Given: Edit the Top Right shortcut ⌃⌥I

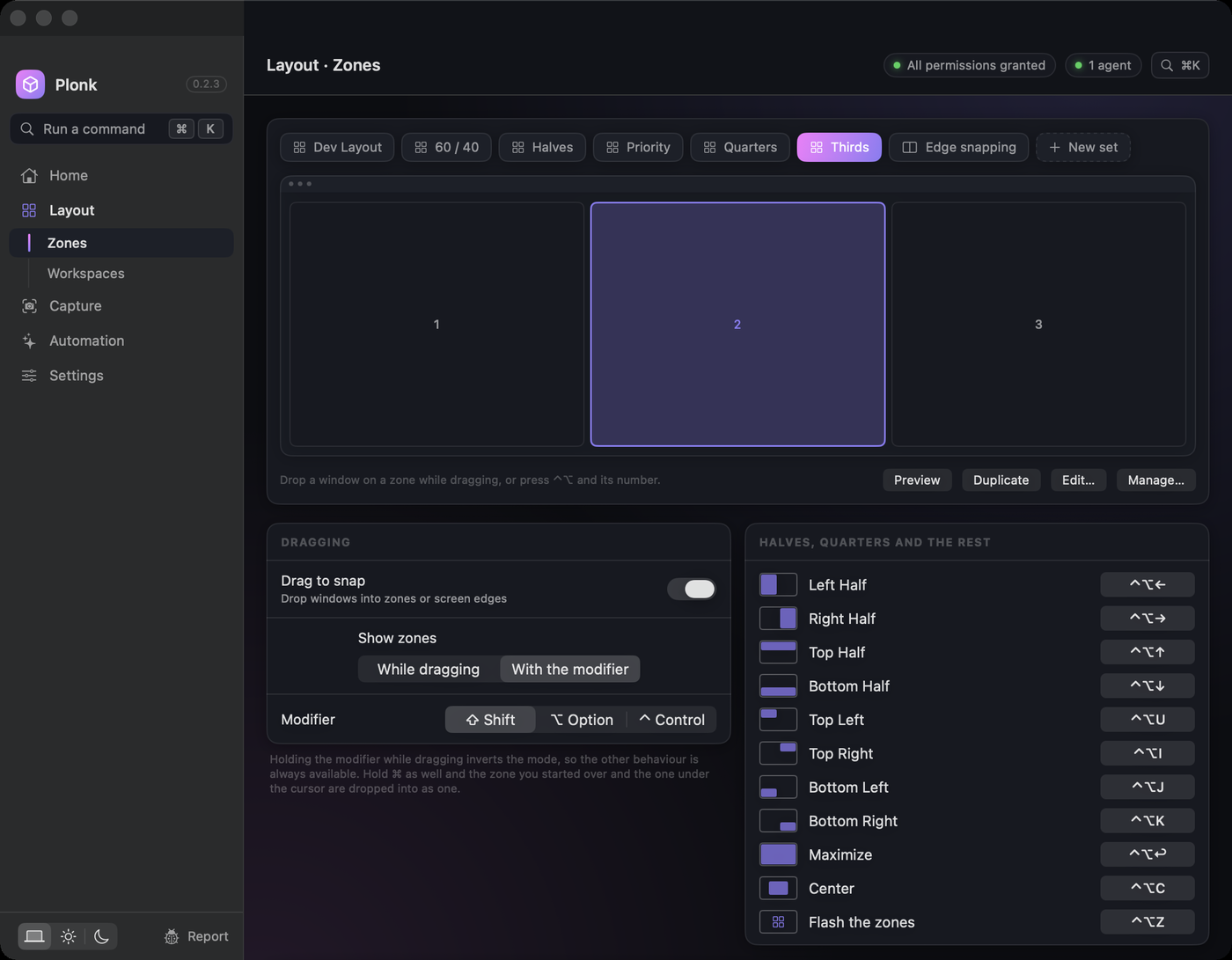Looking at the screenshot, I should pyautogui.click(x=1148, y=753).
